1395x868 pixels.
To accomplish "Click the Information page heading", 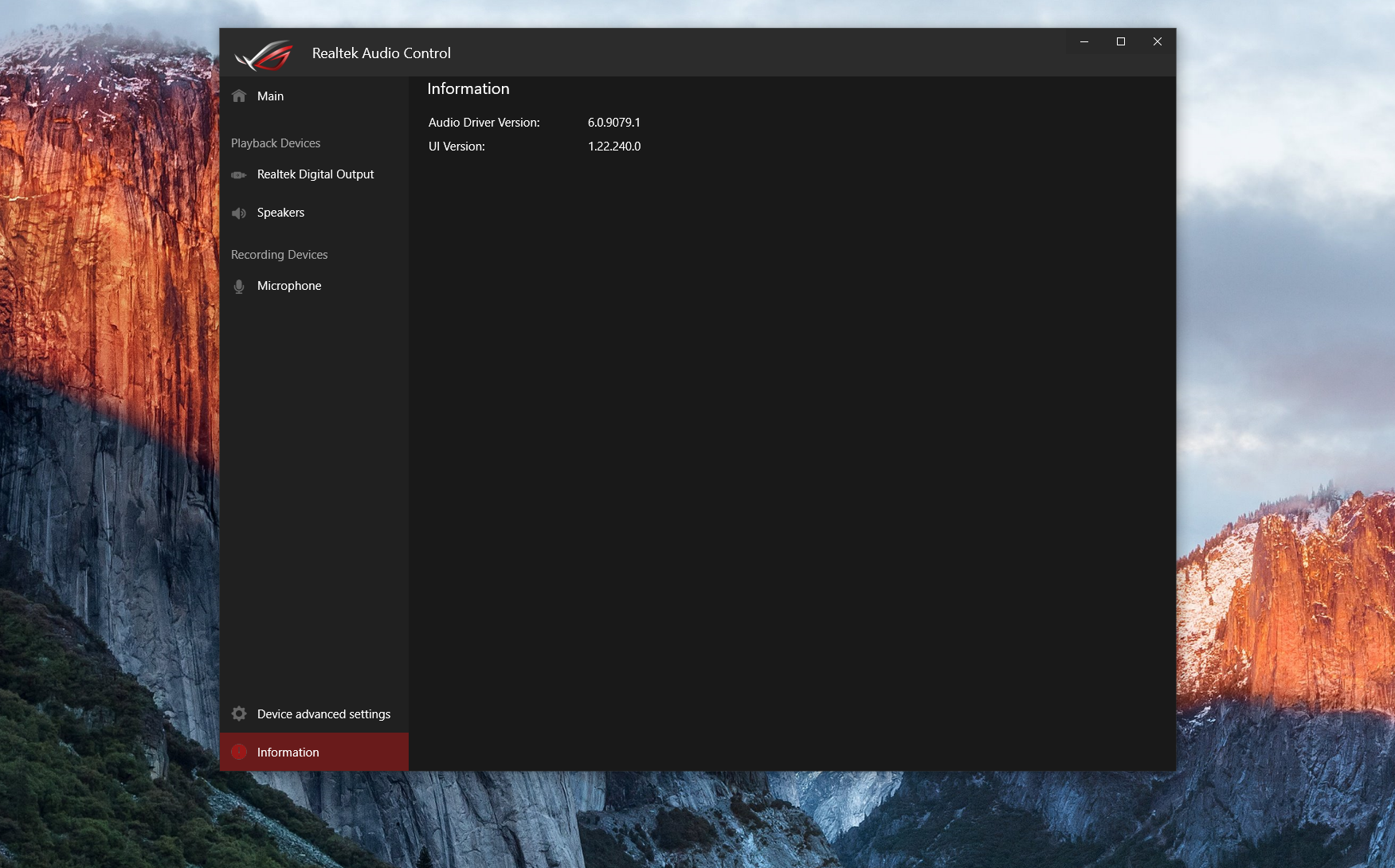I will tap(468, 89).
